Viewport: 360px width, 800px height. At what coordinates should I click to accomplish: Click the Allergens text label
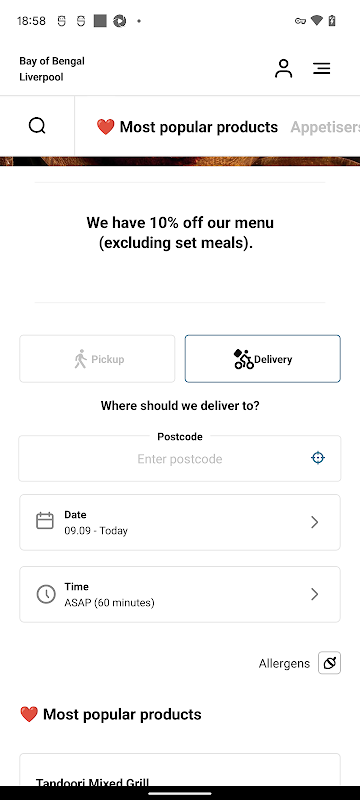284,663
